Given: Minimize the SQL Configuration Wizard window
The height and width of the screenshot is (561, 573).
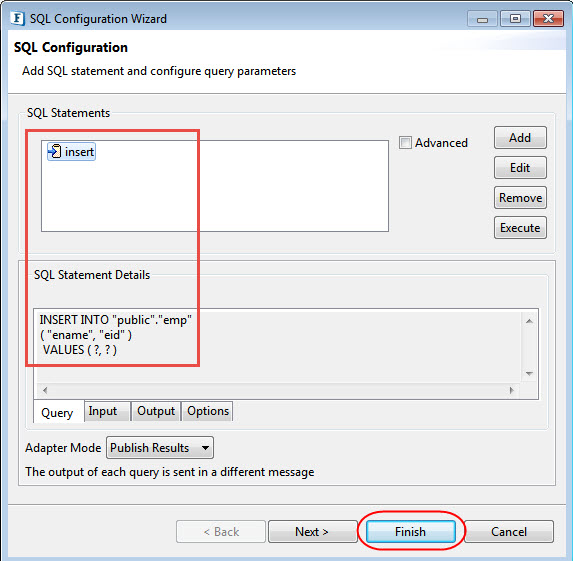Looking at the screenshot, I should point(482,19).
